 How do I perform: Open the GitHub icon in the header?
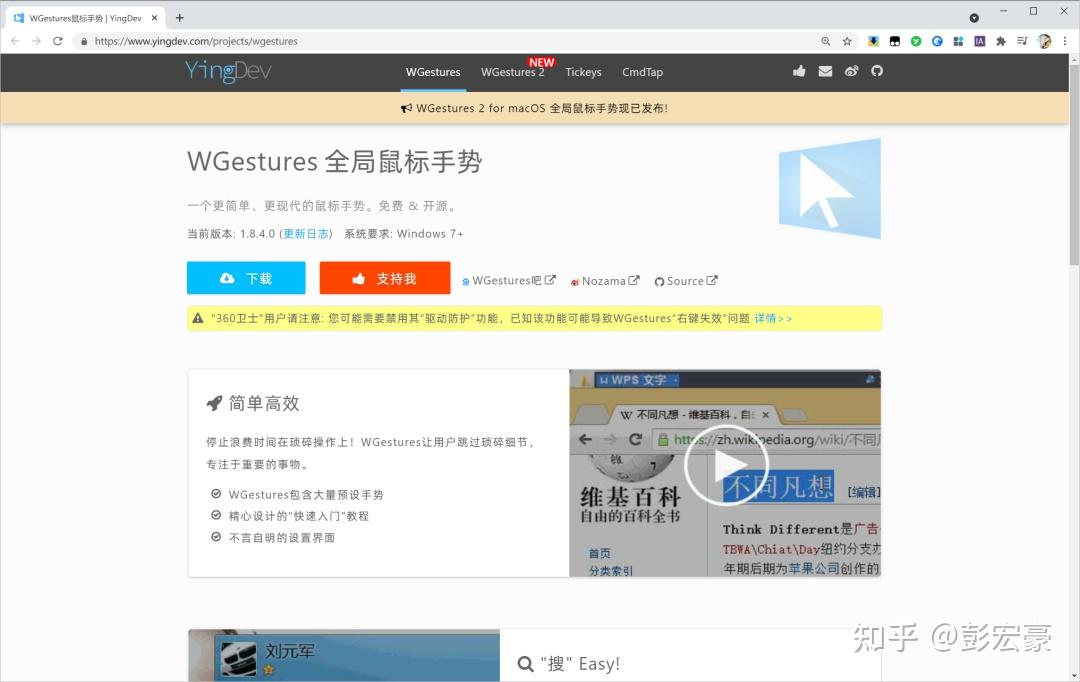pyautogui.click(x=876, y=71)
